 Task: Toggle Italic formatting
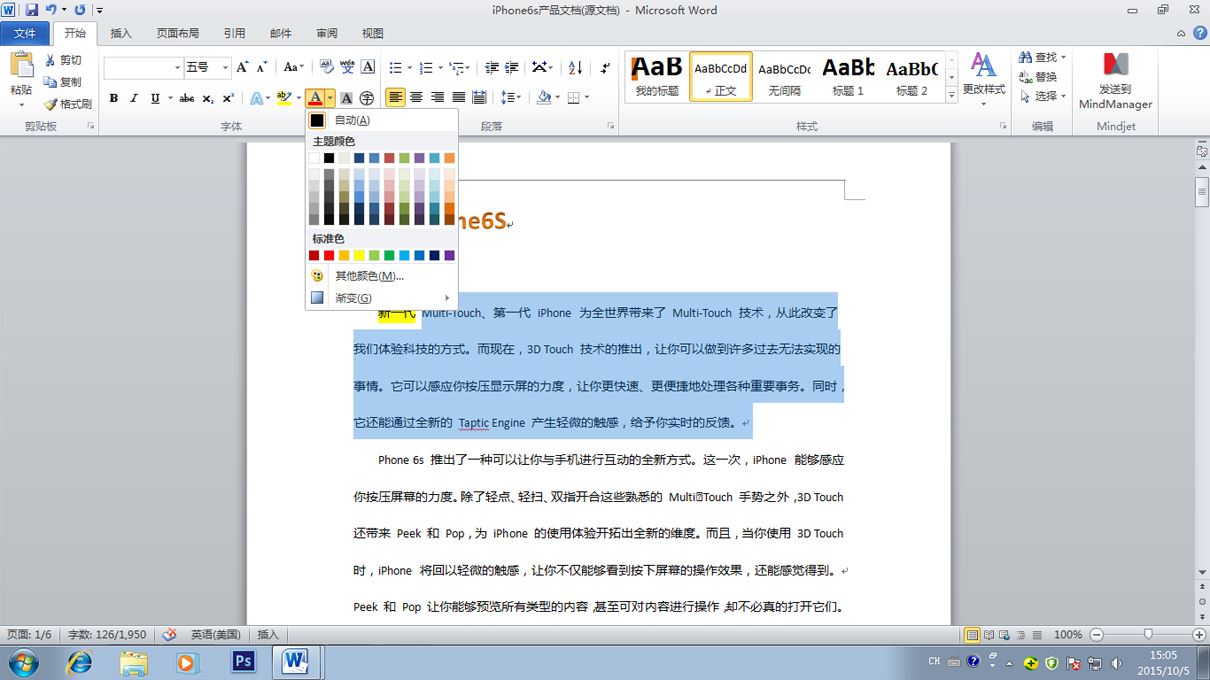[134, 98]
